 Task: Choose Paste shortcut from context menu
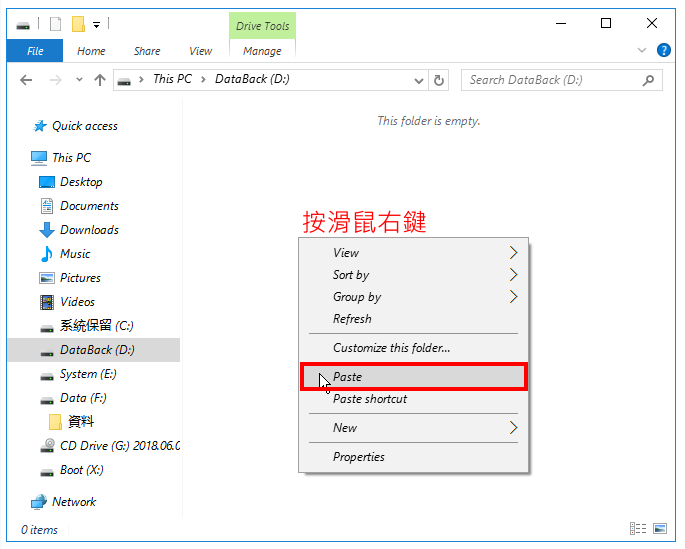coord(413,399)
